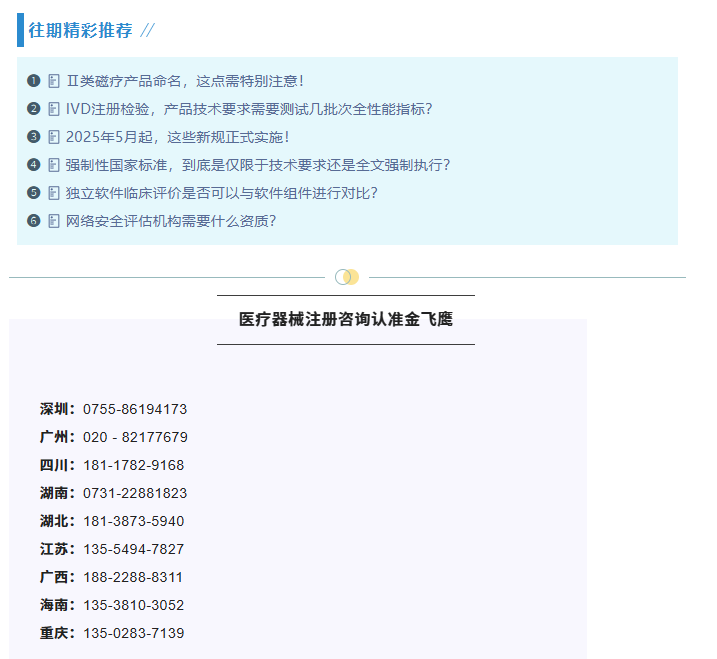Open the Ⅱ类磁疗产品命名 article link
717x659 pixels.
coord(184,81)
